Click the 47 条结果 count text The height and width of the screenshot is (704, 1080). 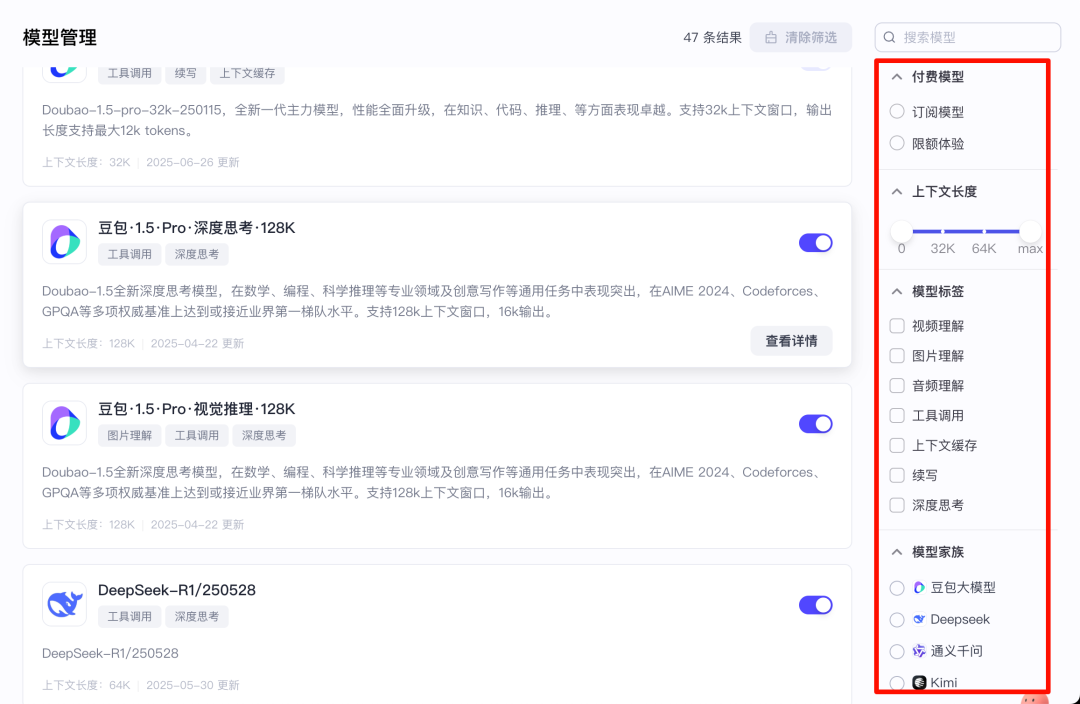click(x=712, y=37)
